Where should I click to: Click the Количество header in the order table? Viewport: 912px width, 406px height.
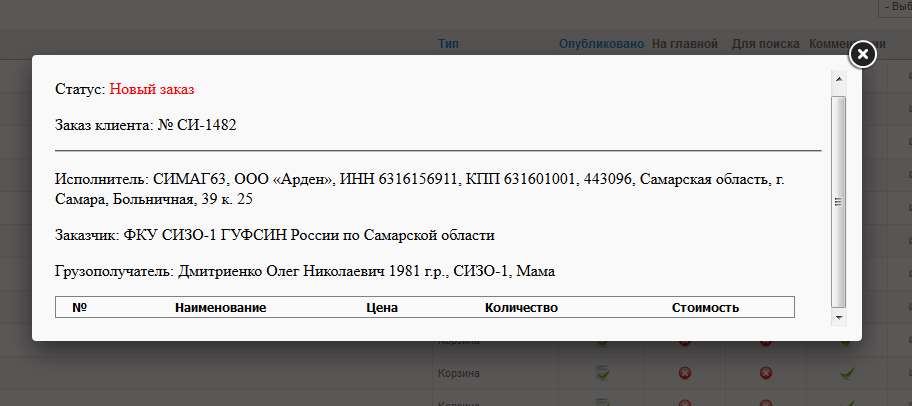click(x=521, y=307)
